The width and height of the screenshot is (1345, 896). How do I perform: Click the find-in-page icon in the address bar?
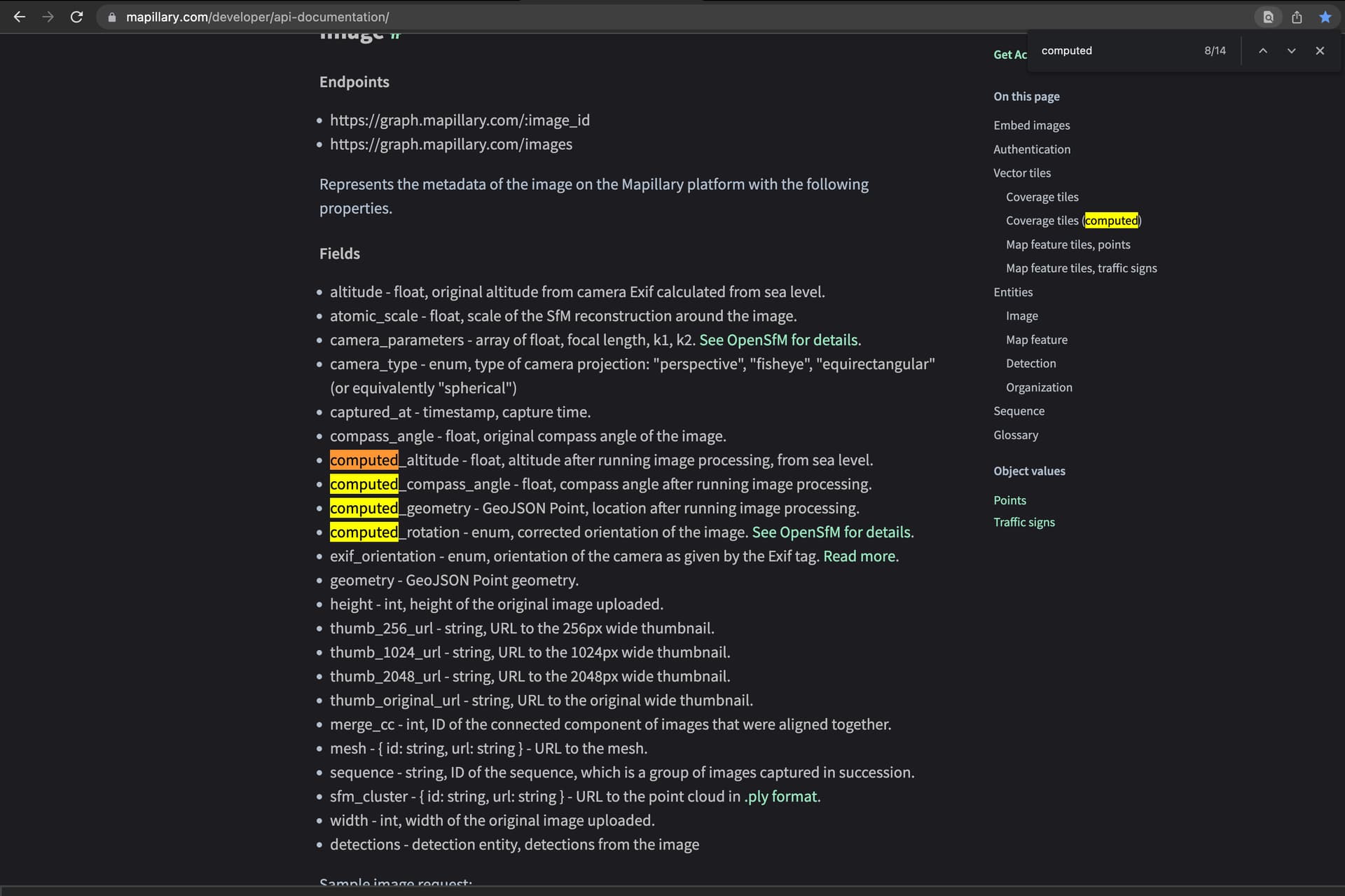coord(1268,17)
